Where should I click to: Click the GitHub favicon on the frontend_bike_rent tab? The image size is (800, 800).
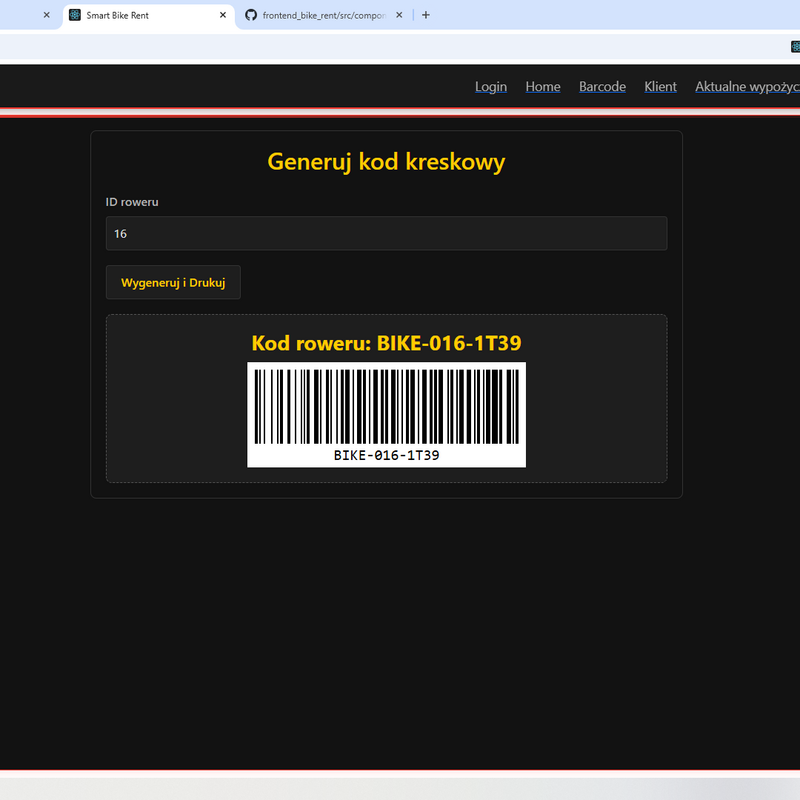pyautogui.click(x=251, y=15)
